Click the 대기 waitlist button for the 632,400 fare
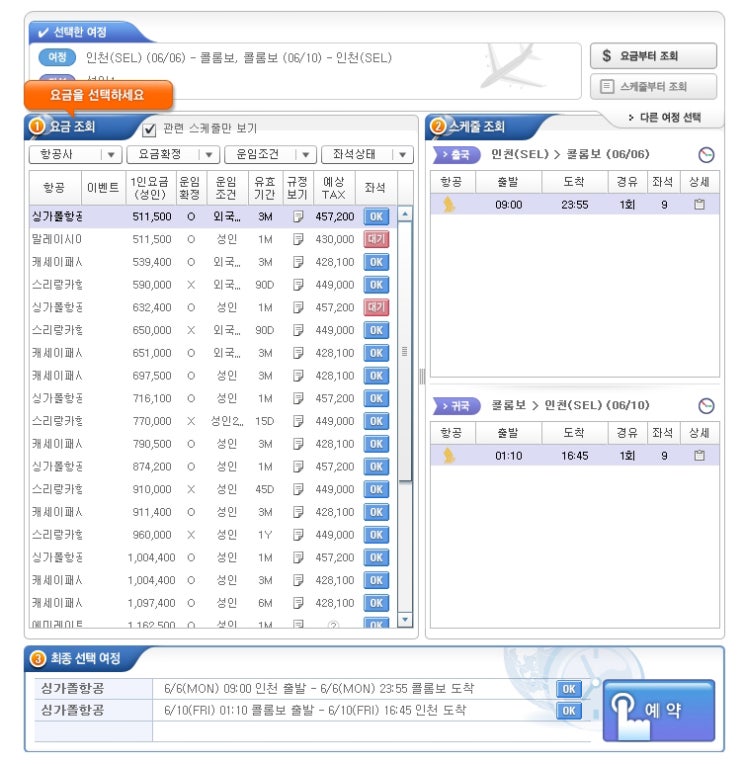Image resolution: width=743 pixels, height=764 pixels. (376, 307)
